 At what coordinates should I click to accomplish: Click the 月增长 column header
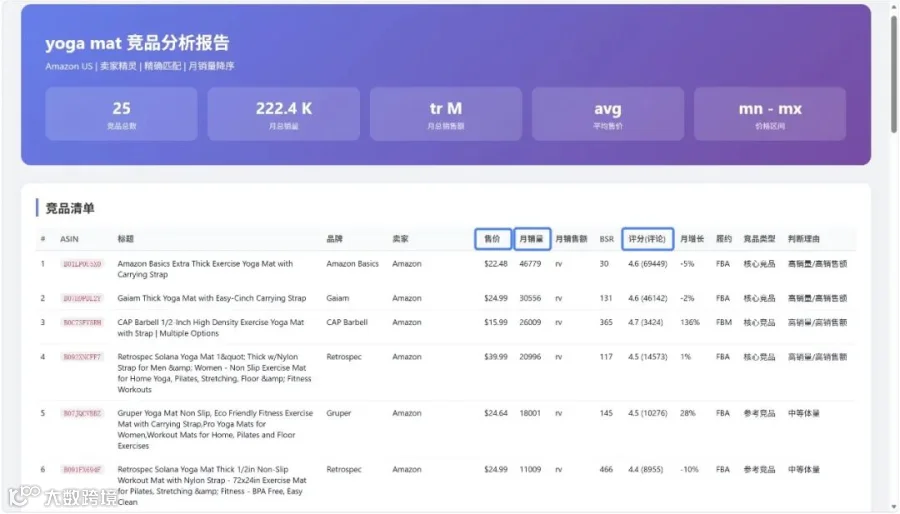[692, 239]
